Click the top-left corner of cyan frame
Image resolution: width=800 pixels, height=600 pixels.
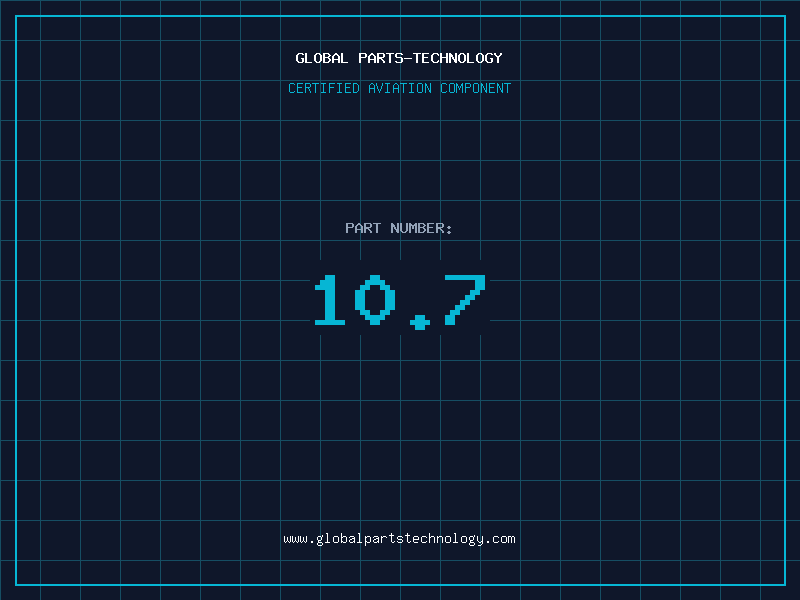[16, 16]
